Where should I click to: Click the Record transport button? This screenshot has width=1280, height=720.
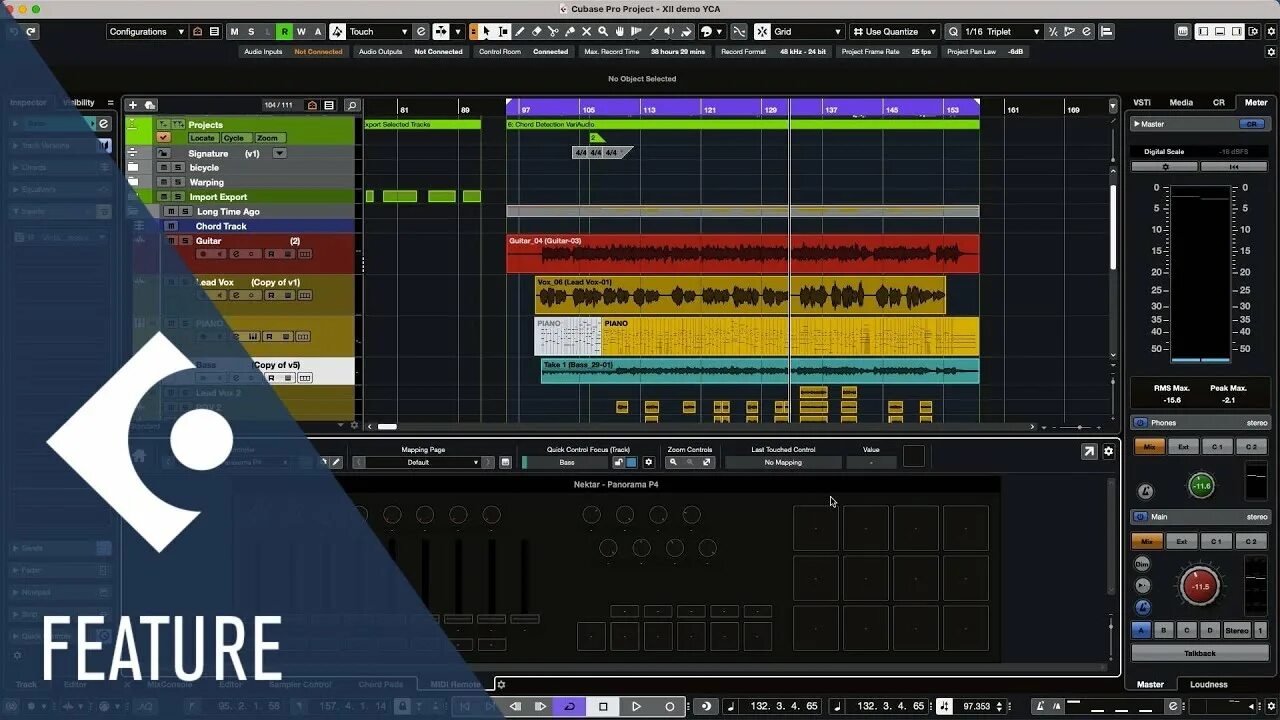(x=669, y=706)
